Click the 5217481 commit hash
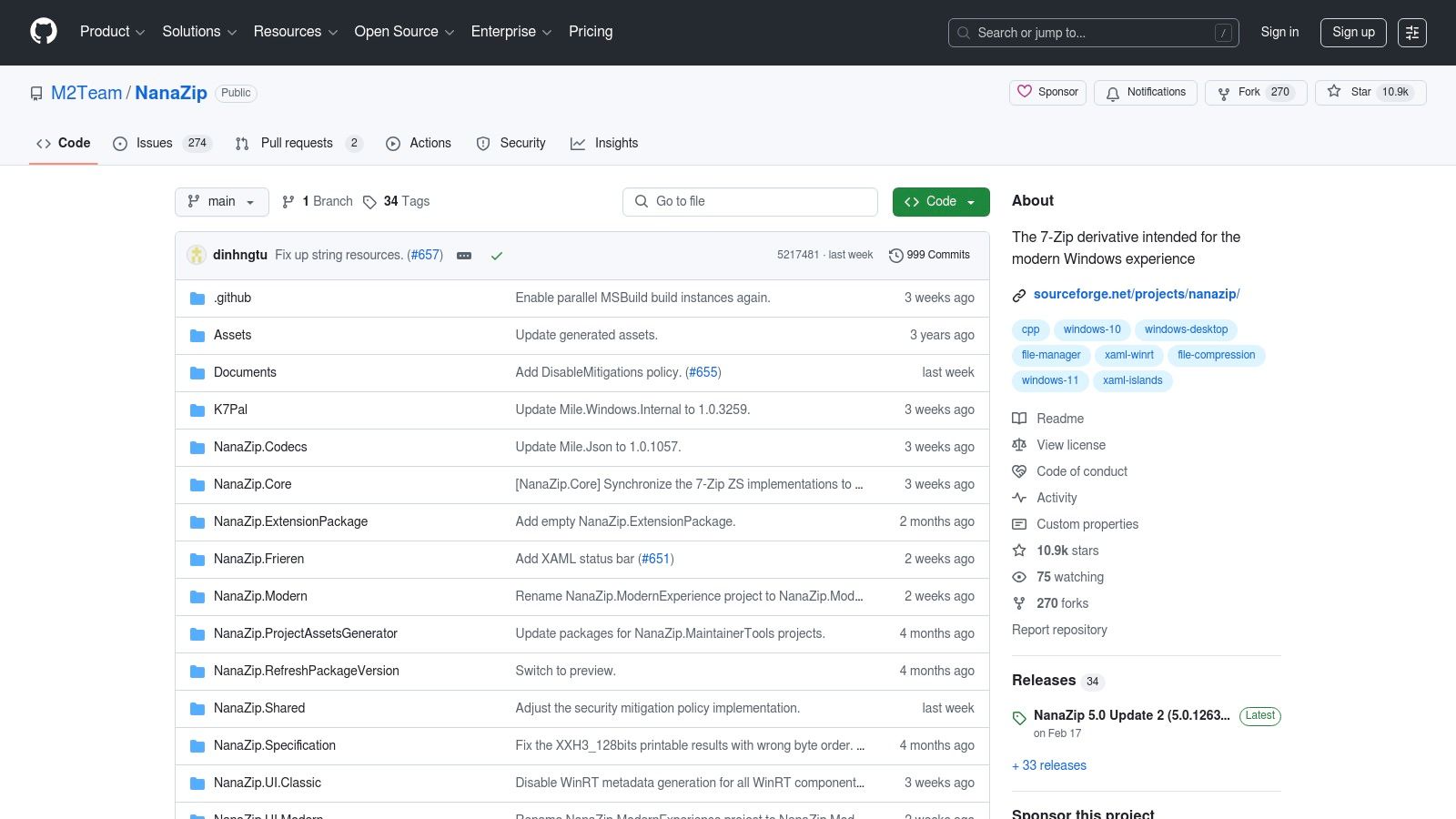1456x819 pixels. [798, 255]
